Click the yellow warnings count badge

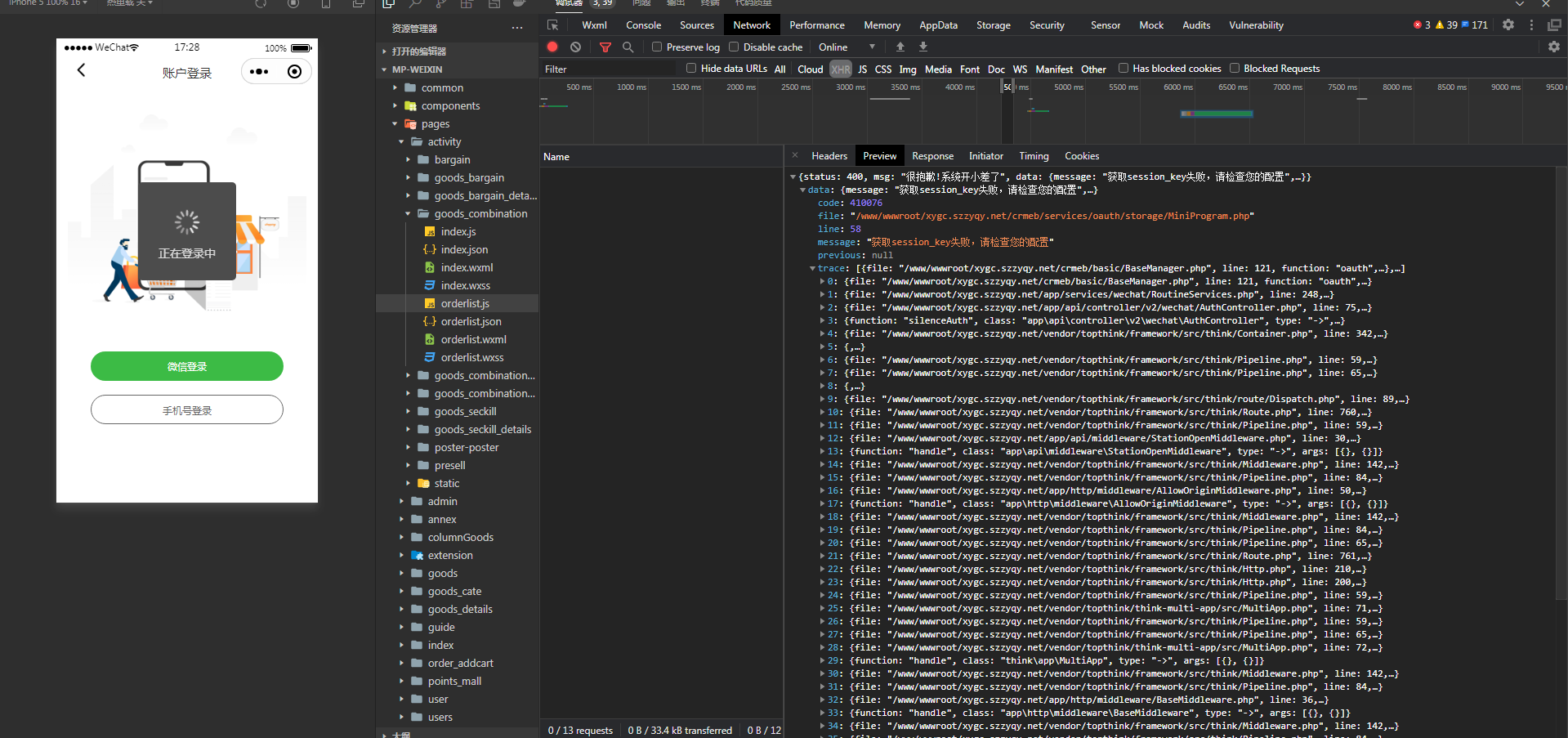(1446, 25)
